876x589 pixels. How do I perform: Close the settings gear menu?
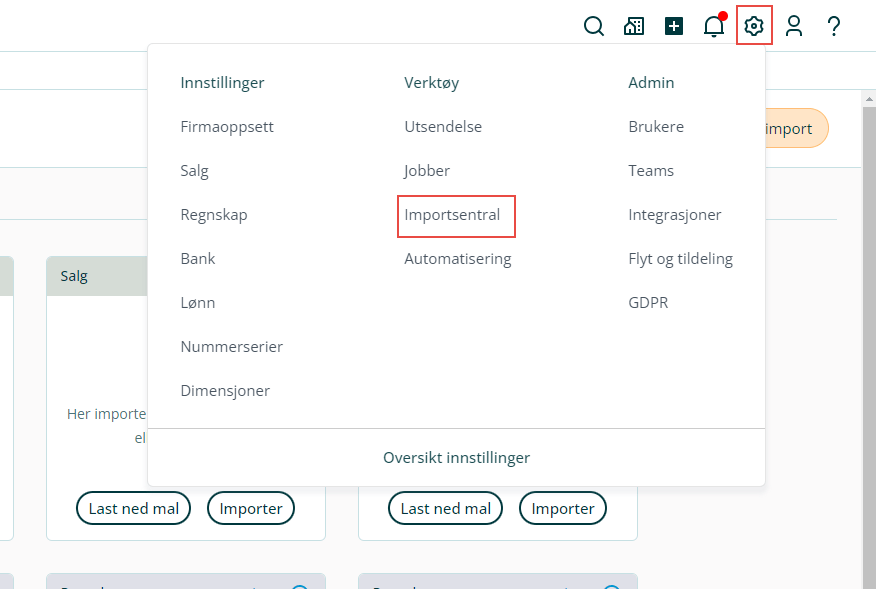(754, 26)
